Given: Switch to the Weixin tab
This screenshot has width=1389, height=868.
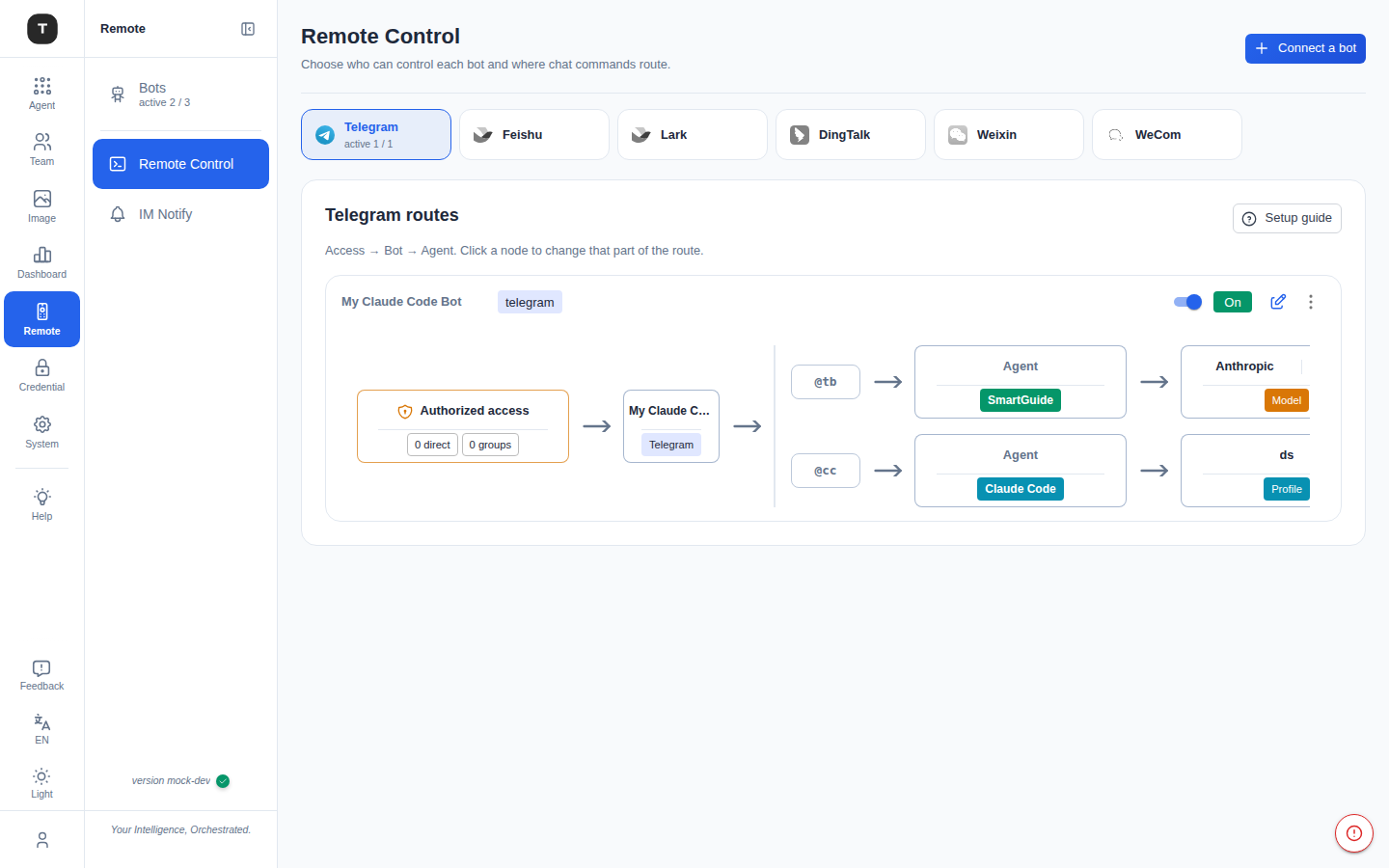Looking at the screenshot, I should 1009,134.
